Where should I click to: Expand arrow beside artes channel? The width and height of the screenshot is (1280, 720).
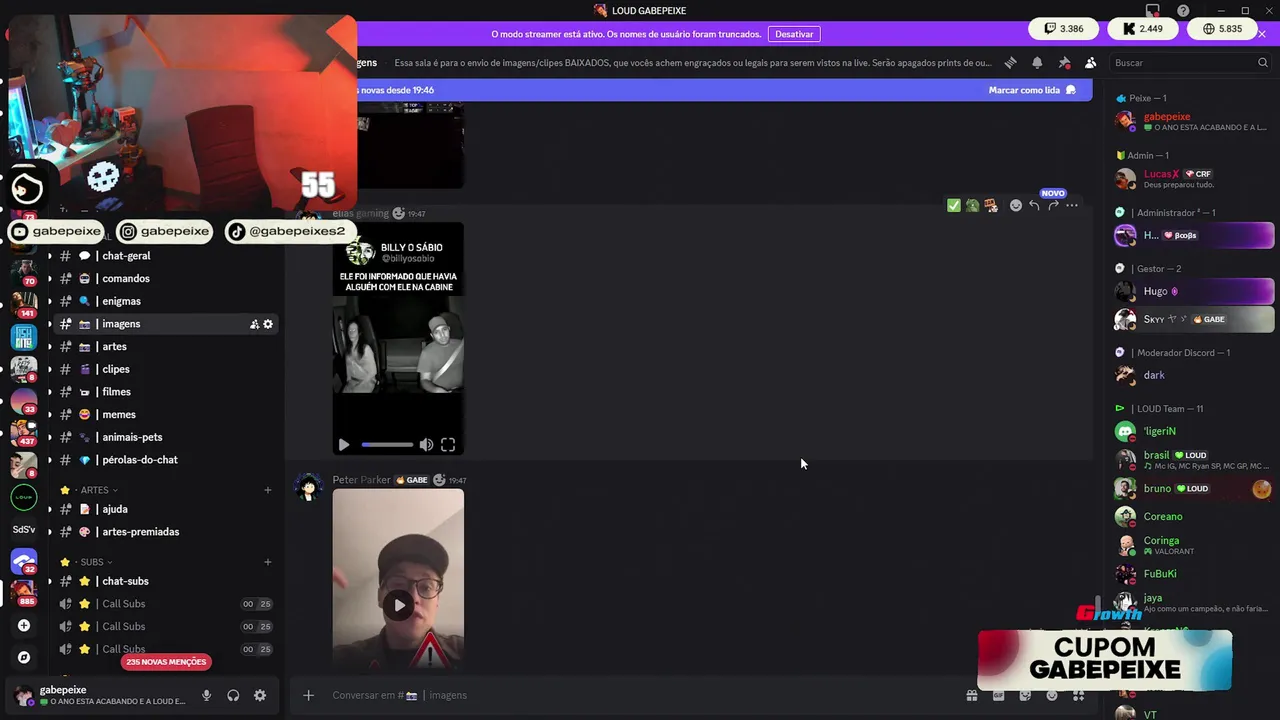(49, 347)
